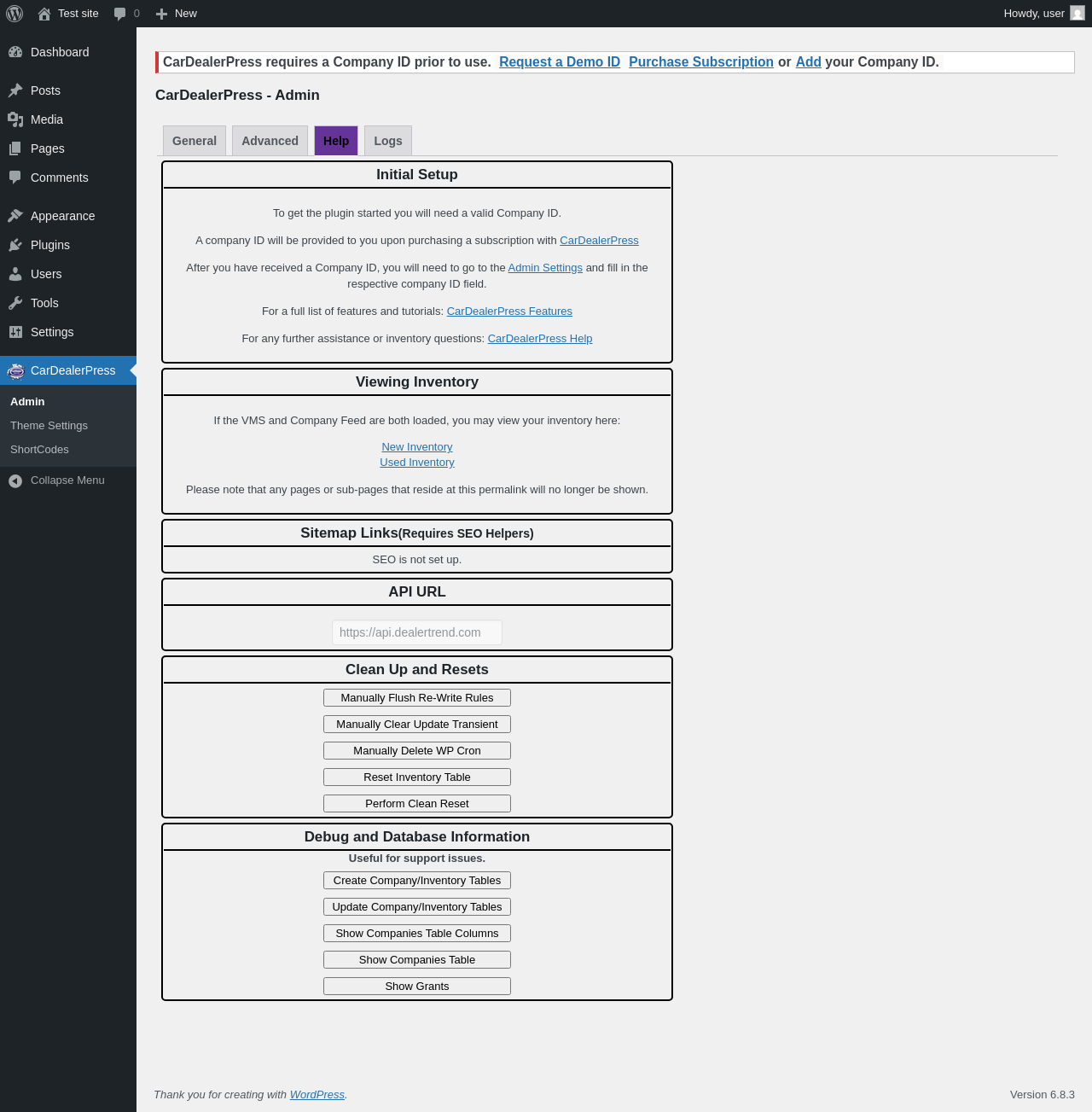Open Appearance menu
This screenshot has height=1112, width=1092.
[68, 216]
